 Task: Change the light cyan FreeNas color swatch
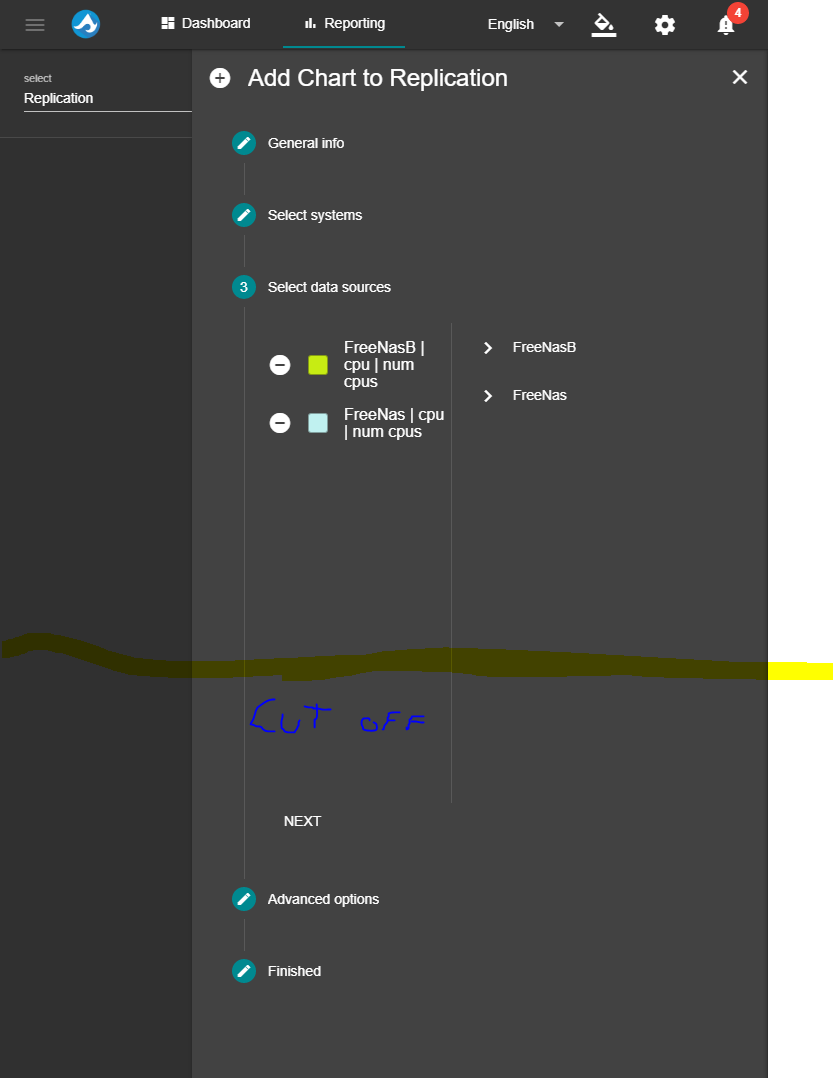pos(318,423)
